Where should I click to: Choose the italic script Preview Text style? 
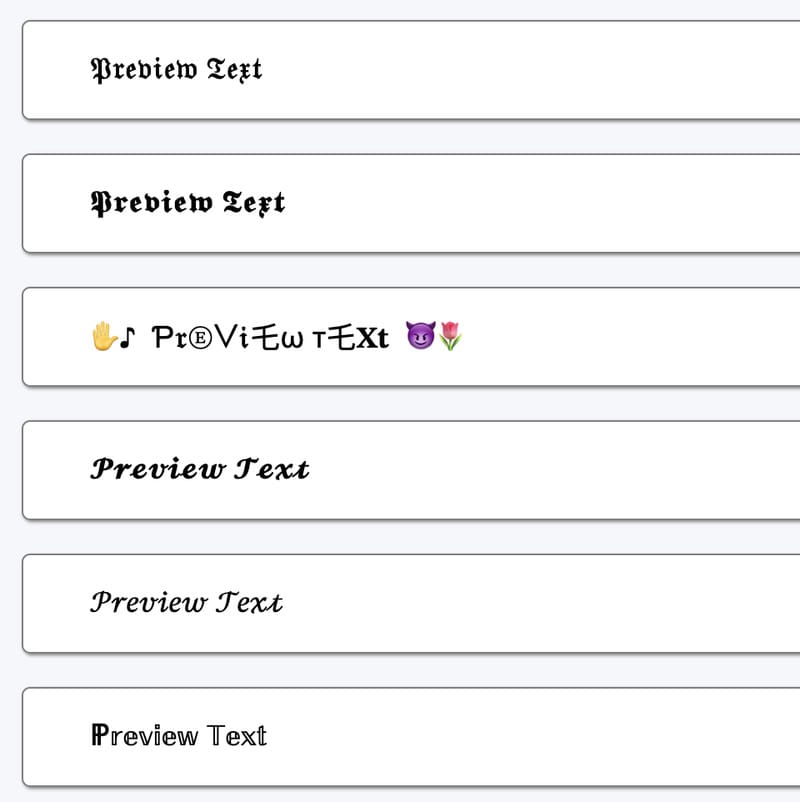pyautogui.click(x=187, y=603)
